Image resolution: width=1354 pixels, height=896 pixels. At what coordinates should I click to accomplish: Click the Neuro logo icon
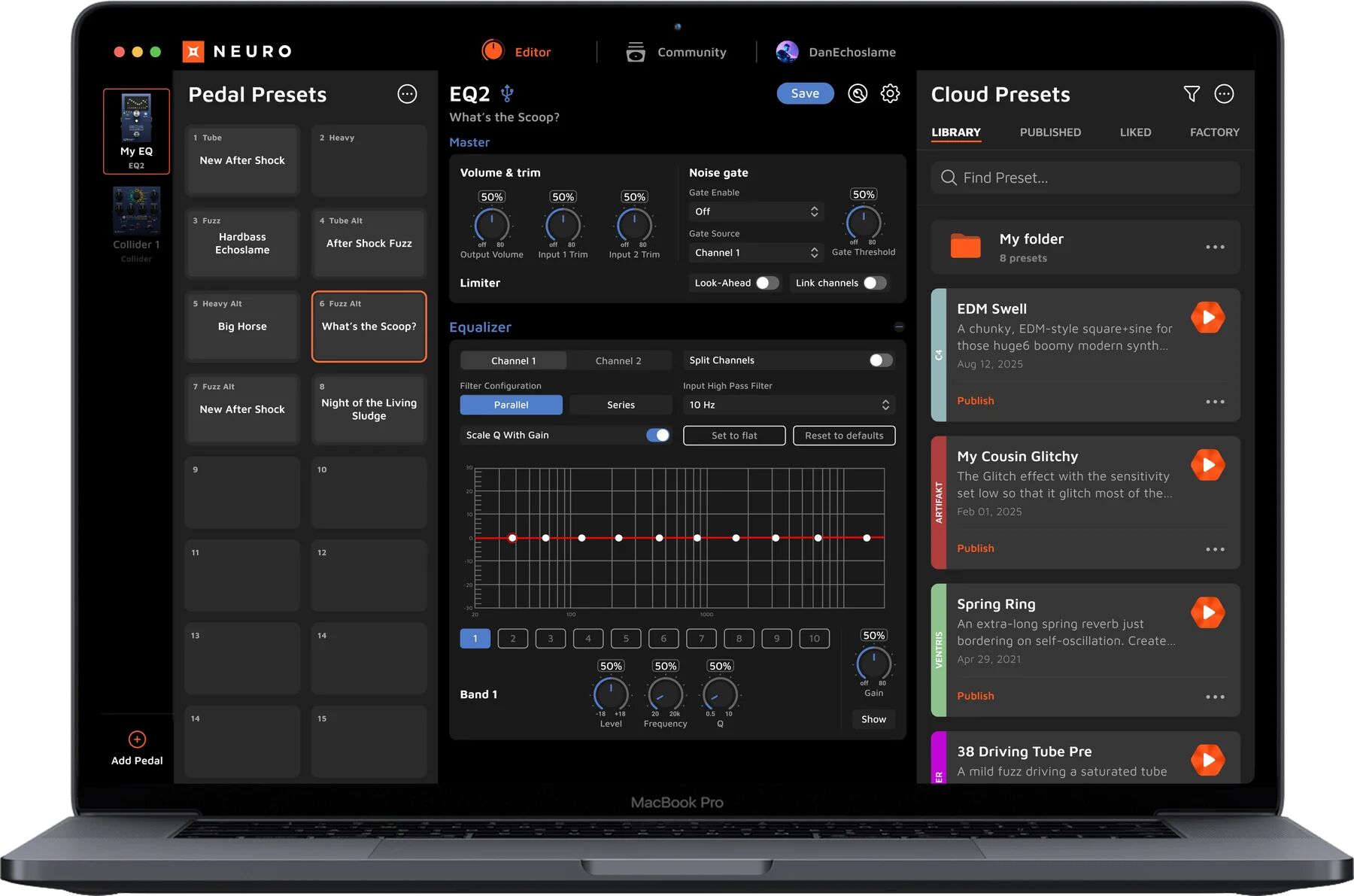pos(193,51)
